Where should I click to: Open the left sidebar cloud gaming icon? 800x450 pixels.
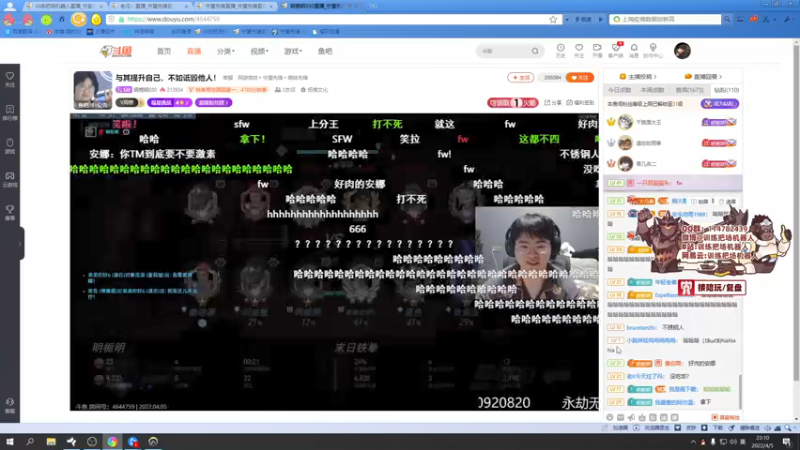[10, 179]
